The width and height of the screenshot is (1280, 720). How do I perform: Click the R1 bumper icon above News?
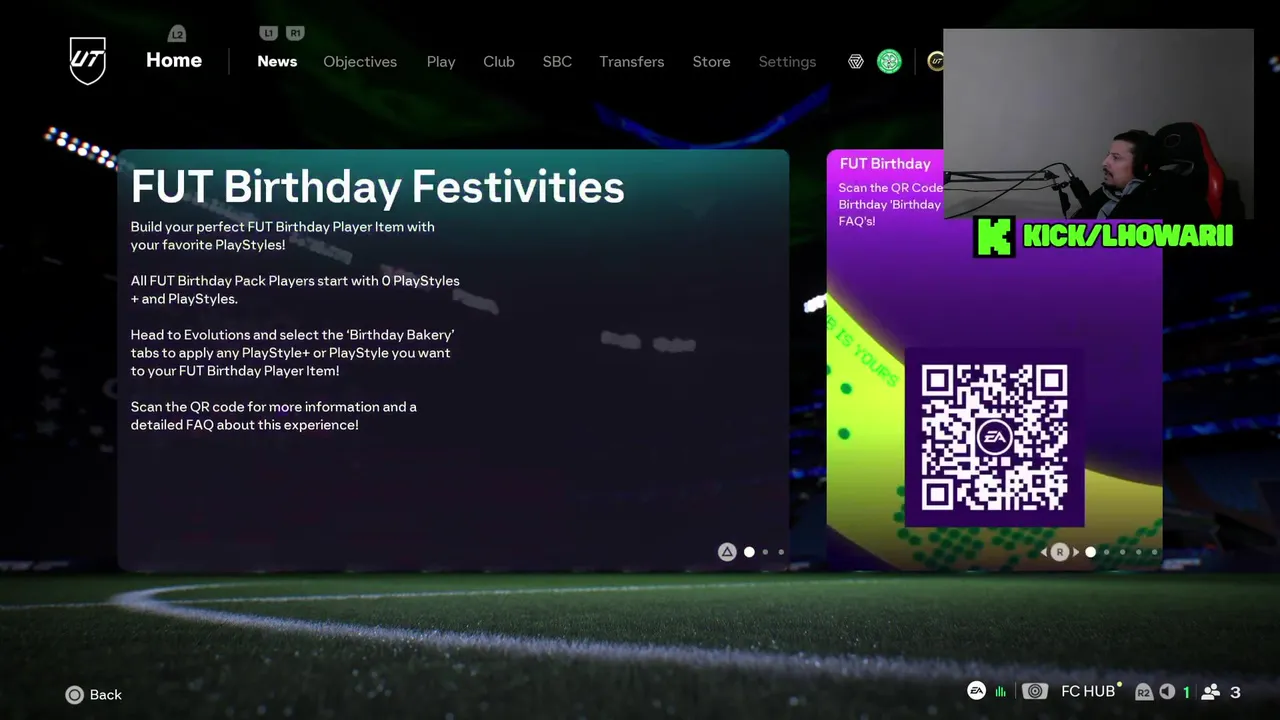[295, 33]
